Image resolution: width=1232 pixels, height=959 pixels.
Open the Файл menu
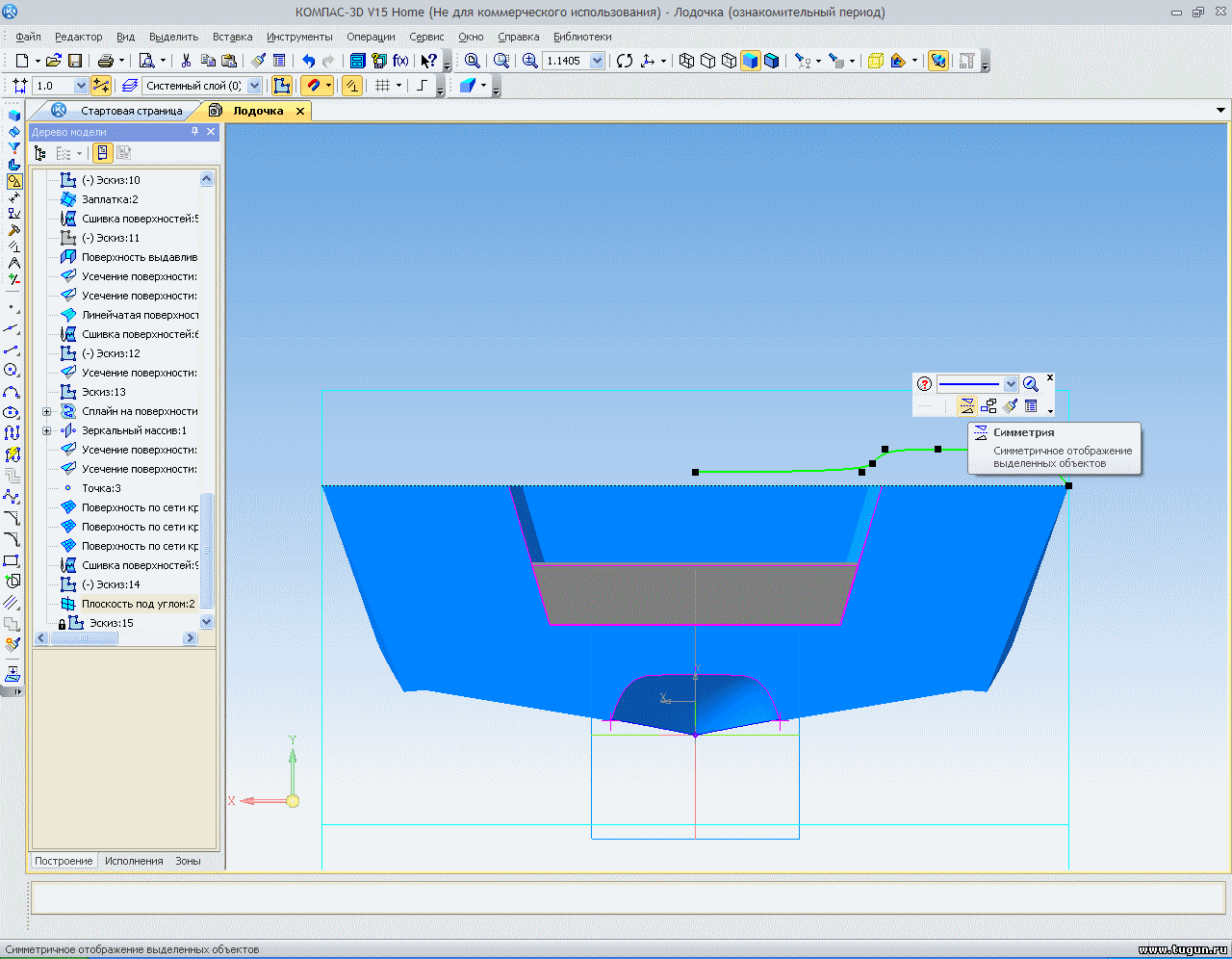pos(28,37)
